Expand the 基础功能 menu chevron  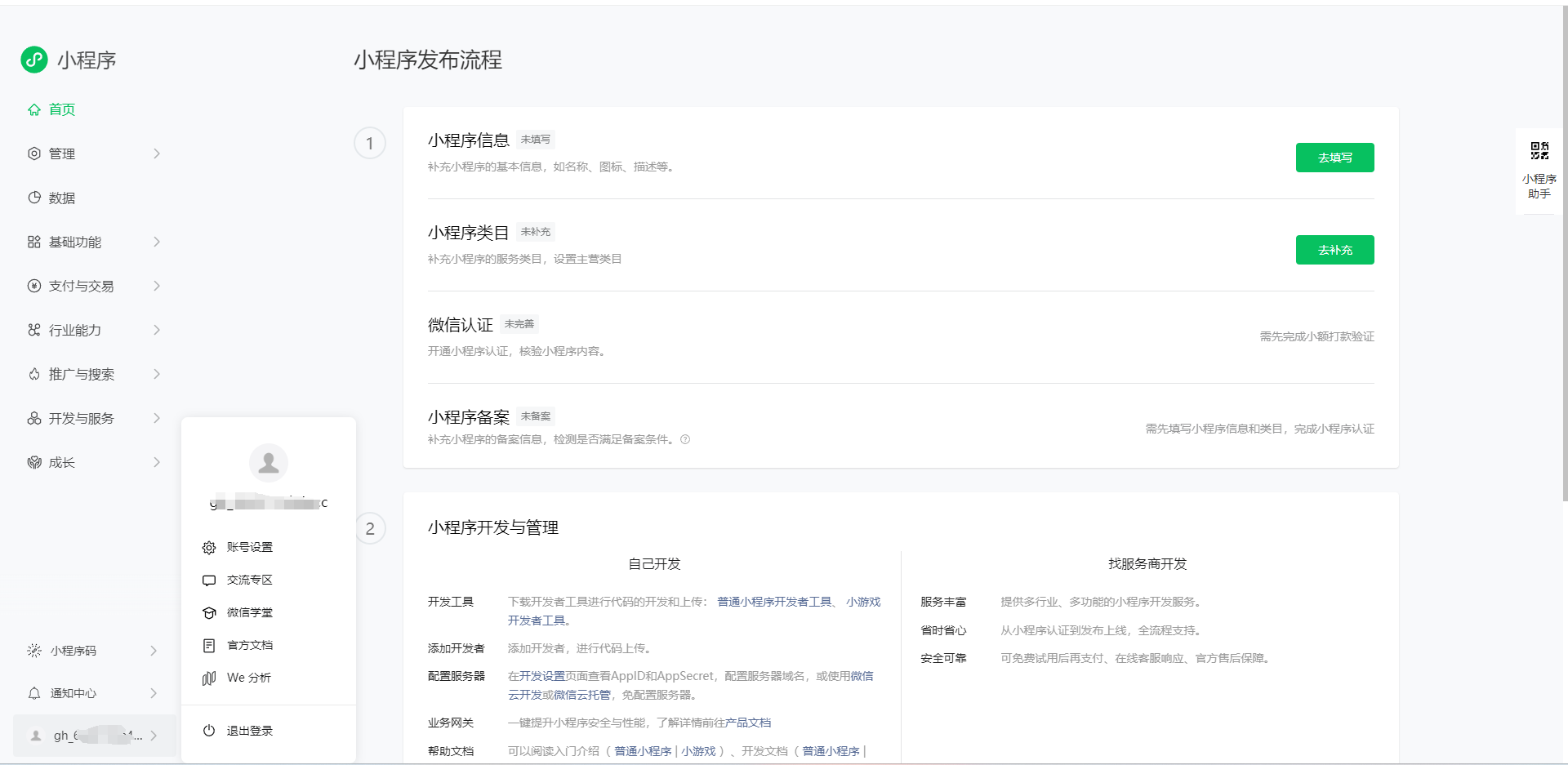(157, 242)
